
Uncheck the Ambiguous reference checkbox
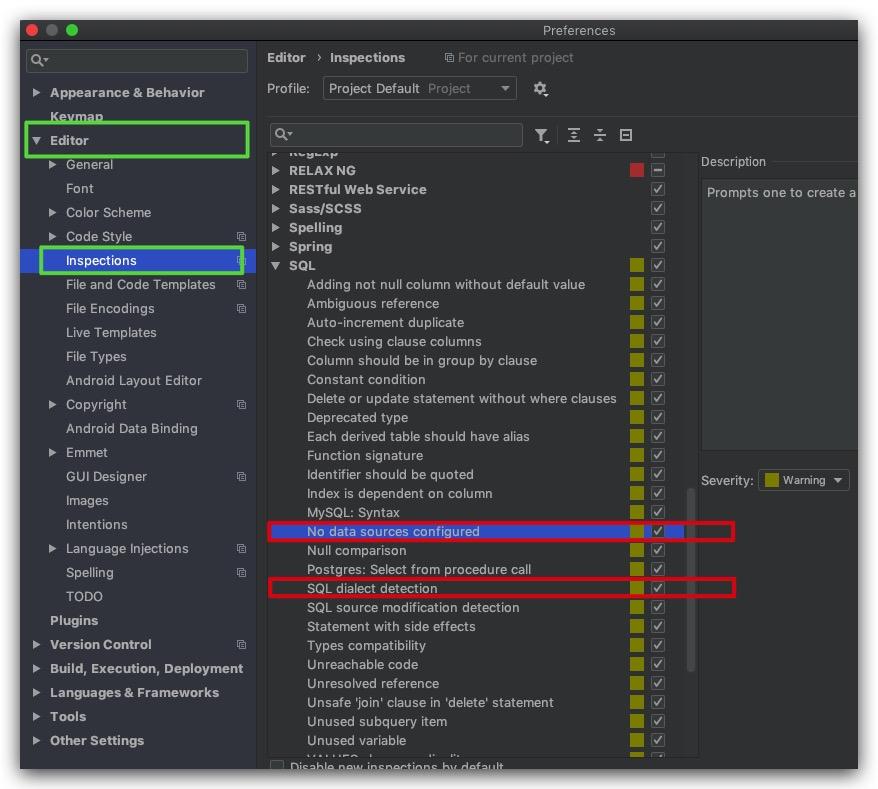(657, 304)
